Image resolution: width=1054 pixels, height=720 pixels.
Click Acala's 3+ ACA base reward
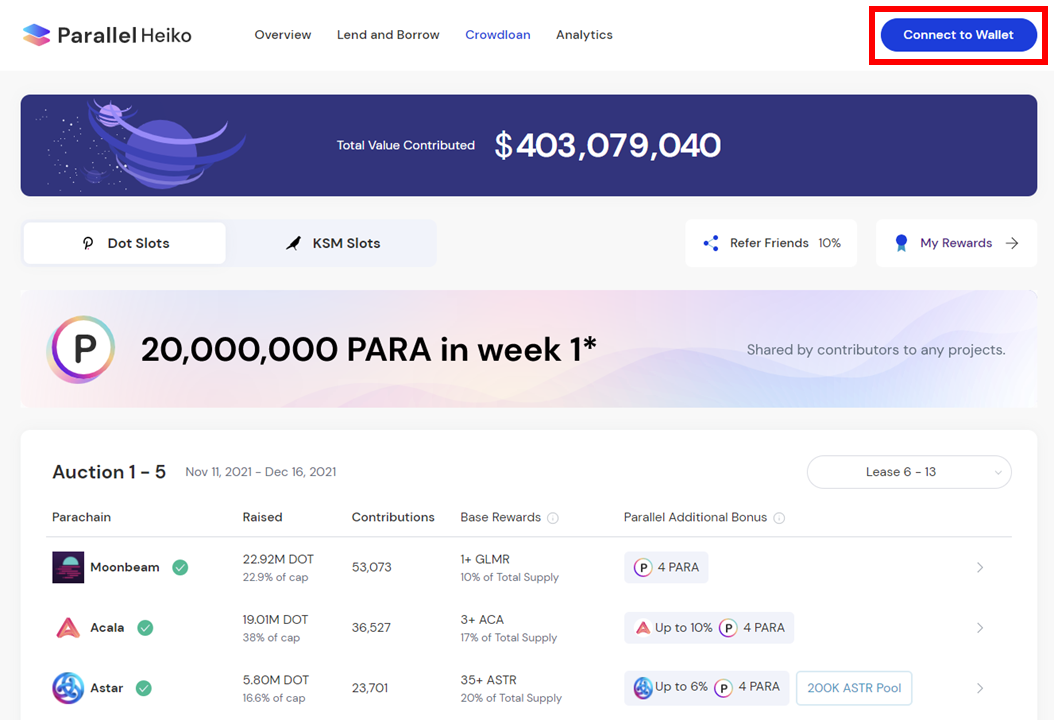[x=482, y=620]
